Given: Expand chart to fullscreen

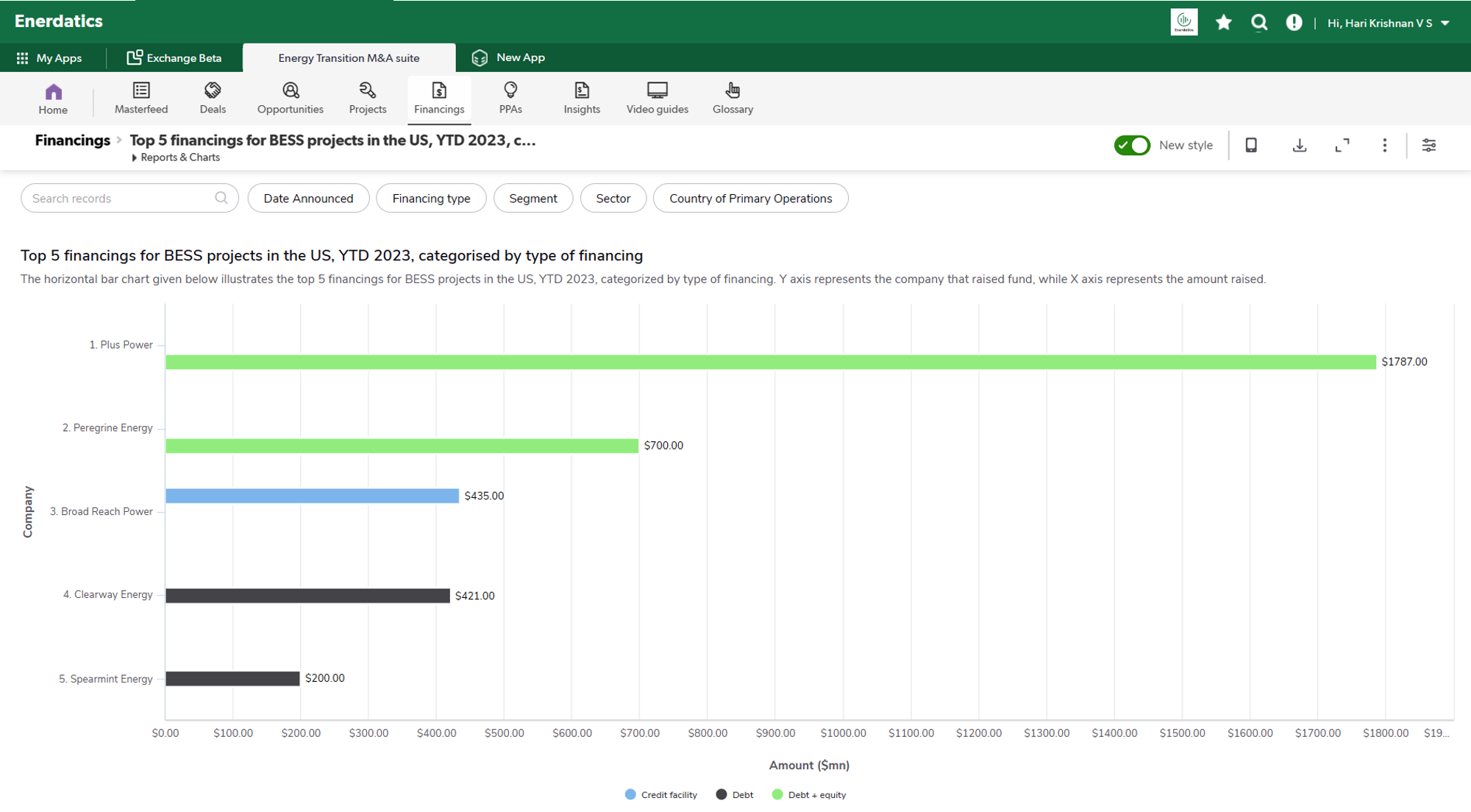Looking at the screenshot, I should (1342, 146).
